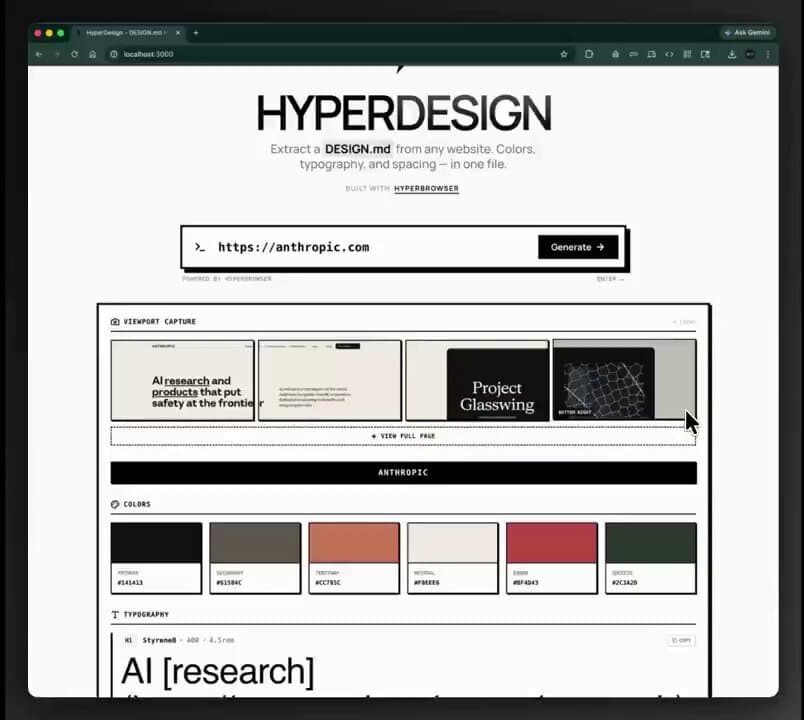
Task: Open the profile avatar in toolbar
Action: [750, 54]
